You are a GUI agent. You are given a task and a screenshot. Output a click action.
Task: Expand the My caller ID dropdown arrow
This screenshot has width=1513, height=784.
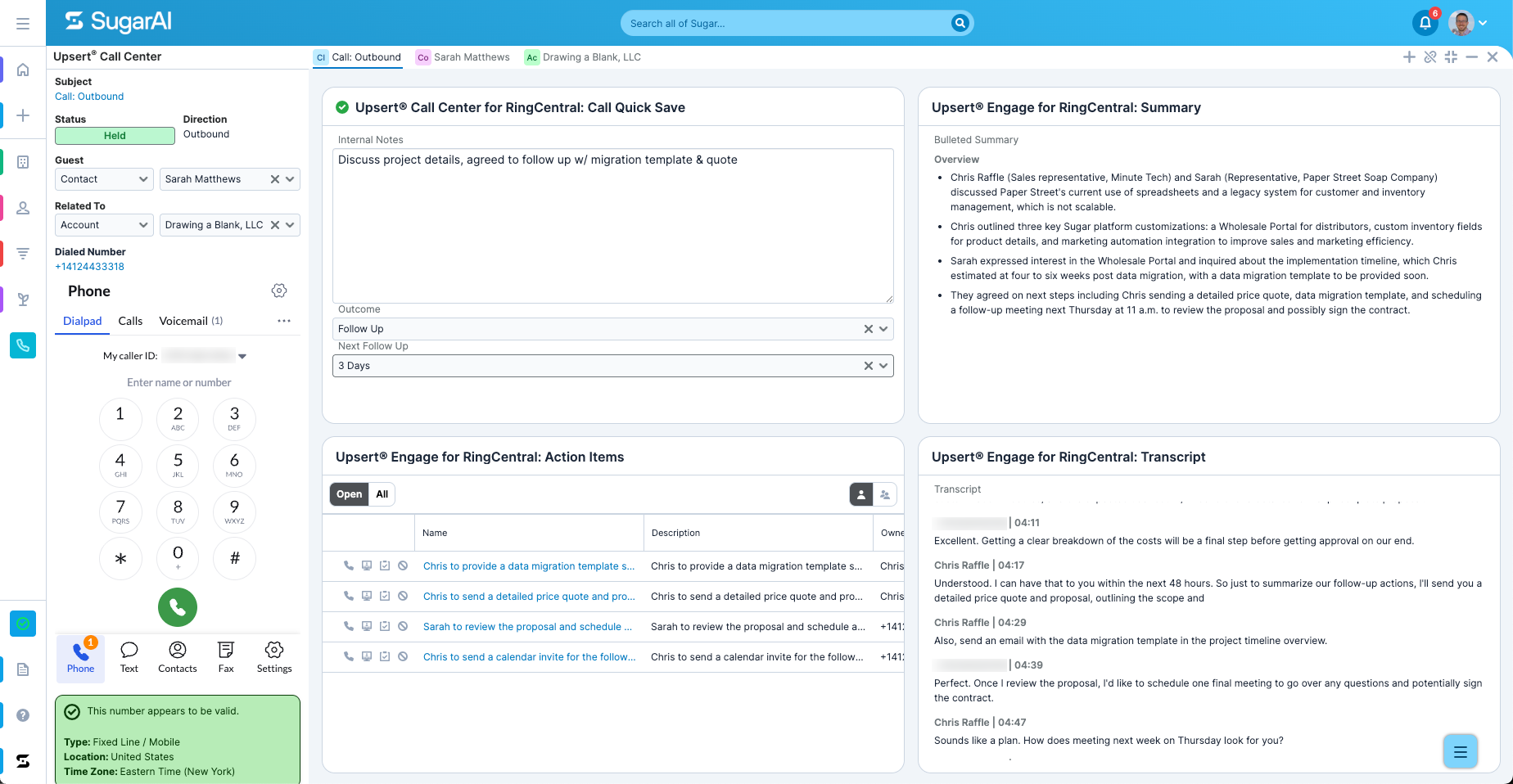[x=242, y=356]
